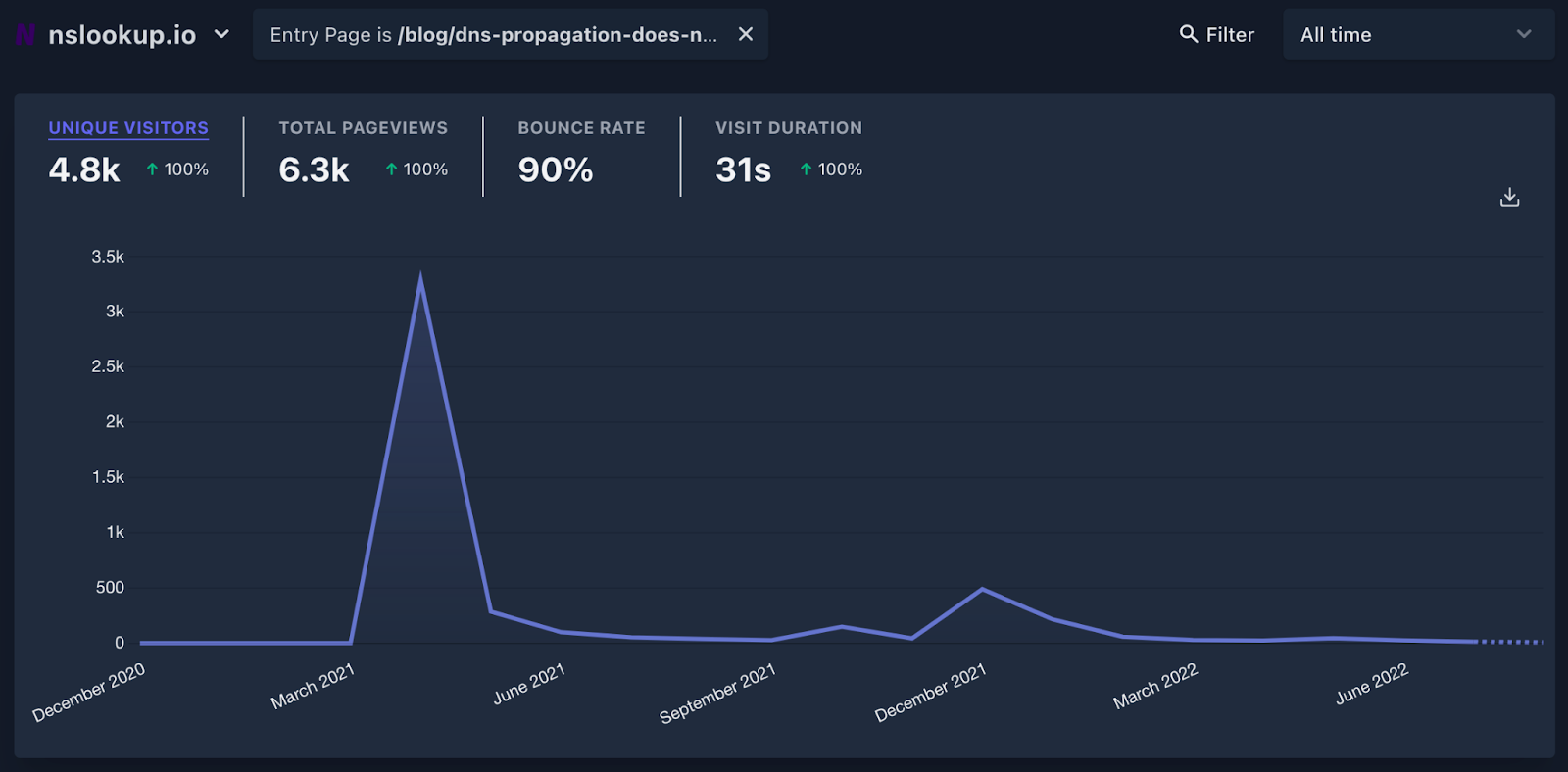1568x772 pixels.
Task: Click the 1.5k y-axis label
Action: pos(108,477)
